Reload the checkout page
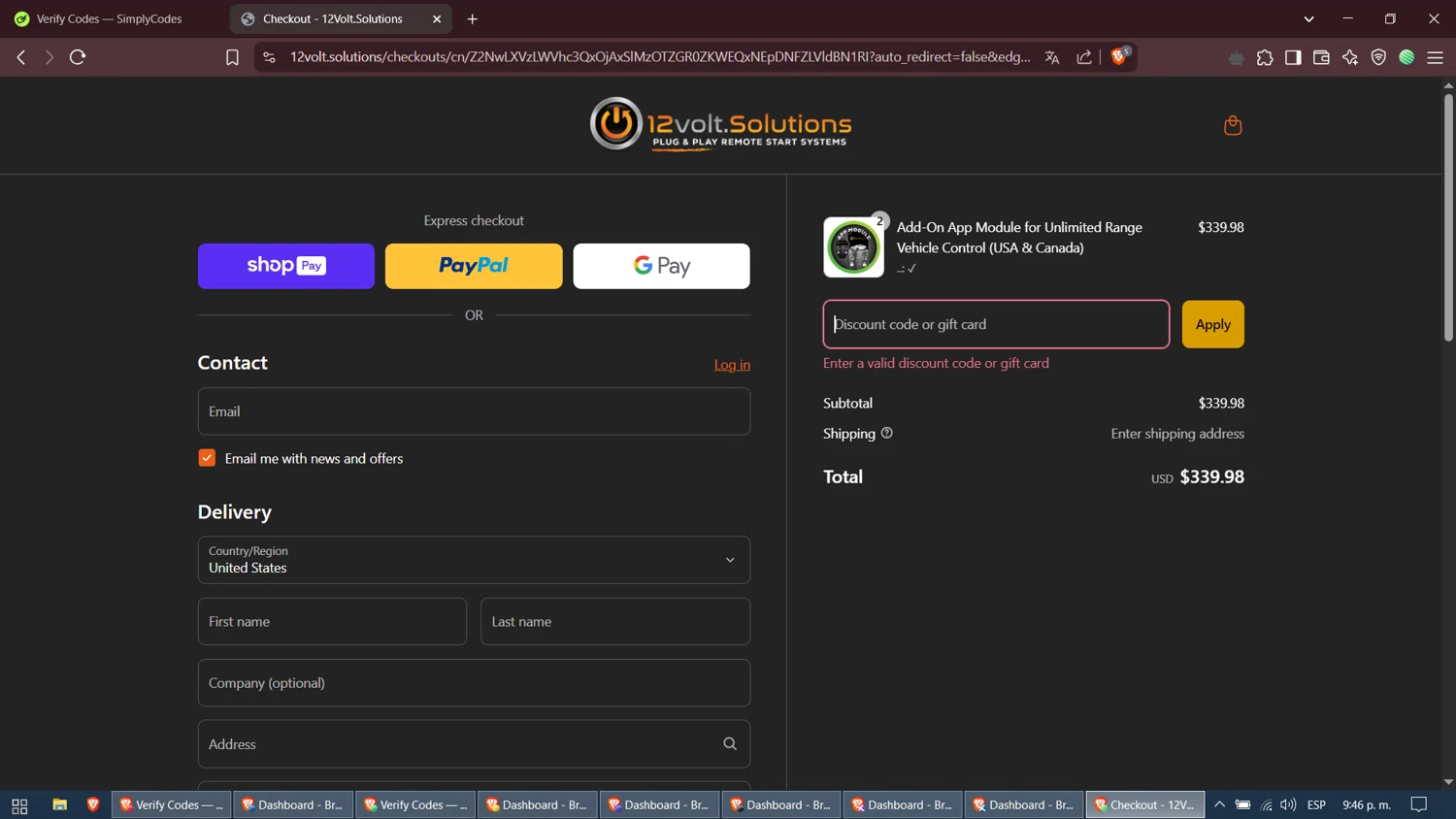This screenshot has height=819, width=1456. (x=78, y=57)
